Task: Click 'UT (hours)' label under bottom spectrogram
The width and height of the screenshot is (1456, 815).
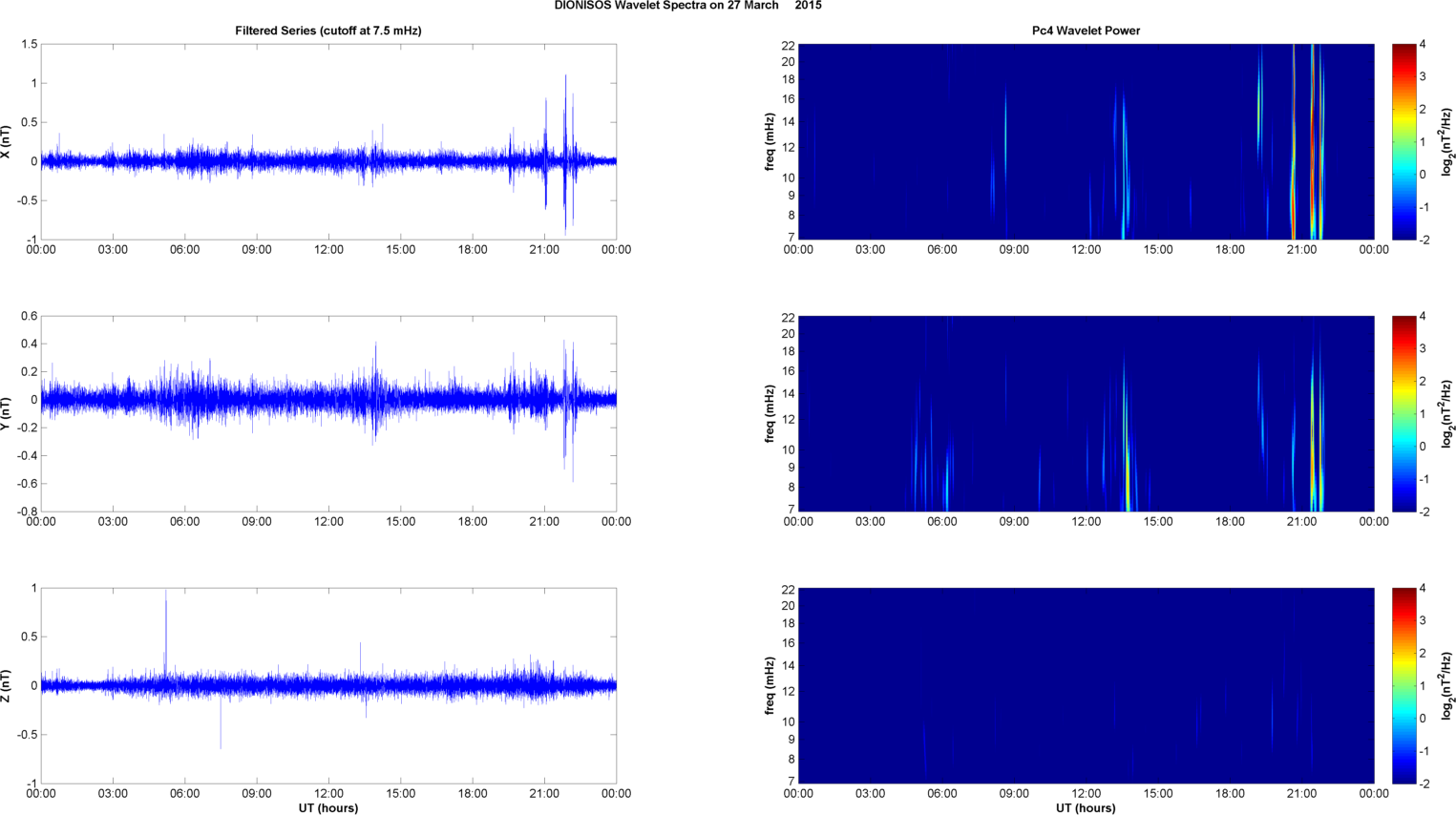Action: [1086, 808]
